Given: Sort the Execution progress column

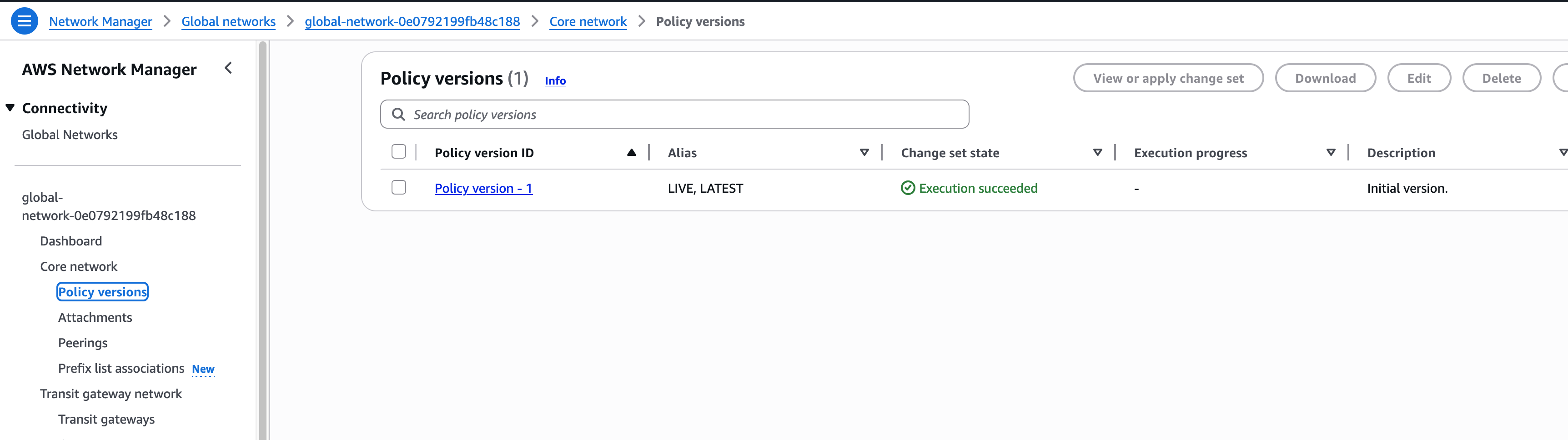Looking at the screenshot, I should [x=1331, y=153].
